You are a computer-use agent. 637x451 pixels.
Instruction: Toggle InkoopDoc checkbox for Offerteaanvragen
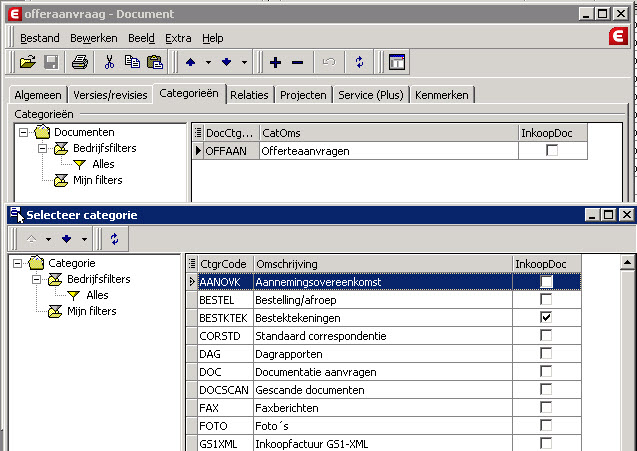(552, 150)
